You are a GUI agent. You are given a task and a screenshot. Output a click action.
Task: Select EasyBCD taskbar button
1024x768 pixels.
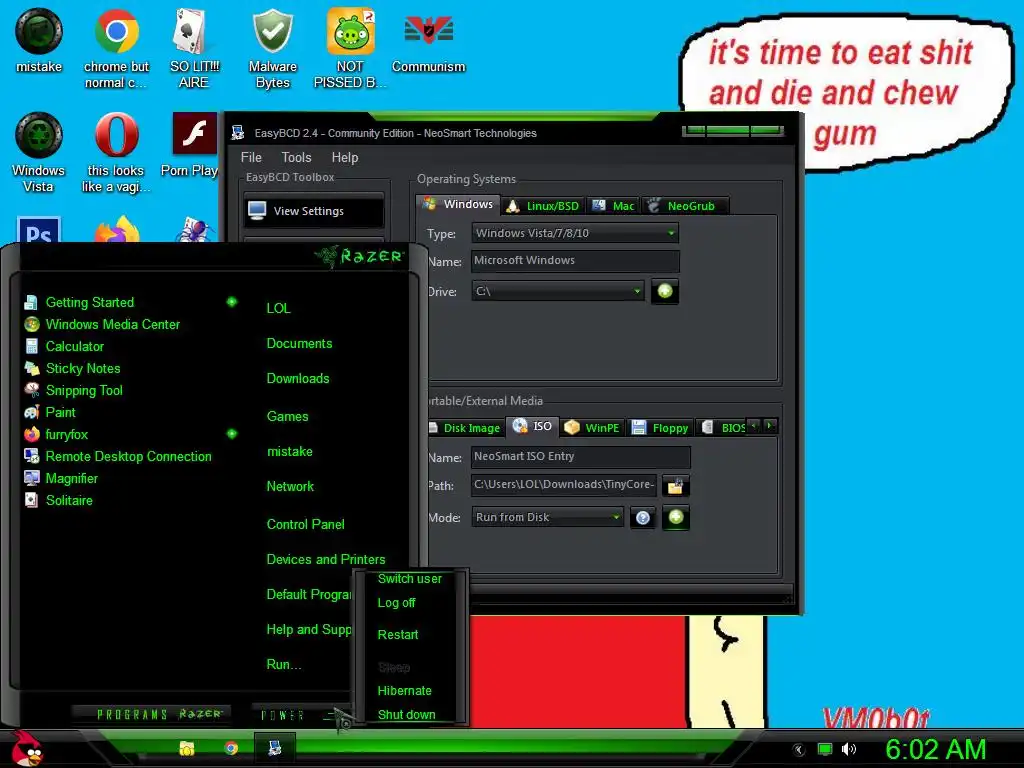click(274, 748)
